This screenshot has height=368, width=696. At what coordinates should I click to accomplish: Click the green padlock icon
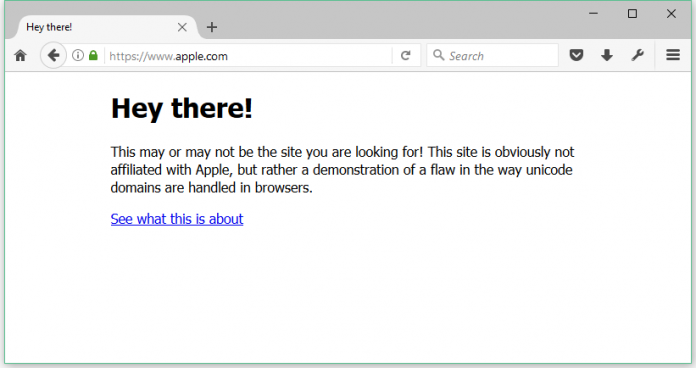pyautogui.click(x=93, y=55)
